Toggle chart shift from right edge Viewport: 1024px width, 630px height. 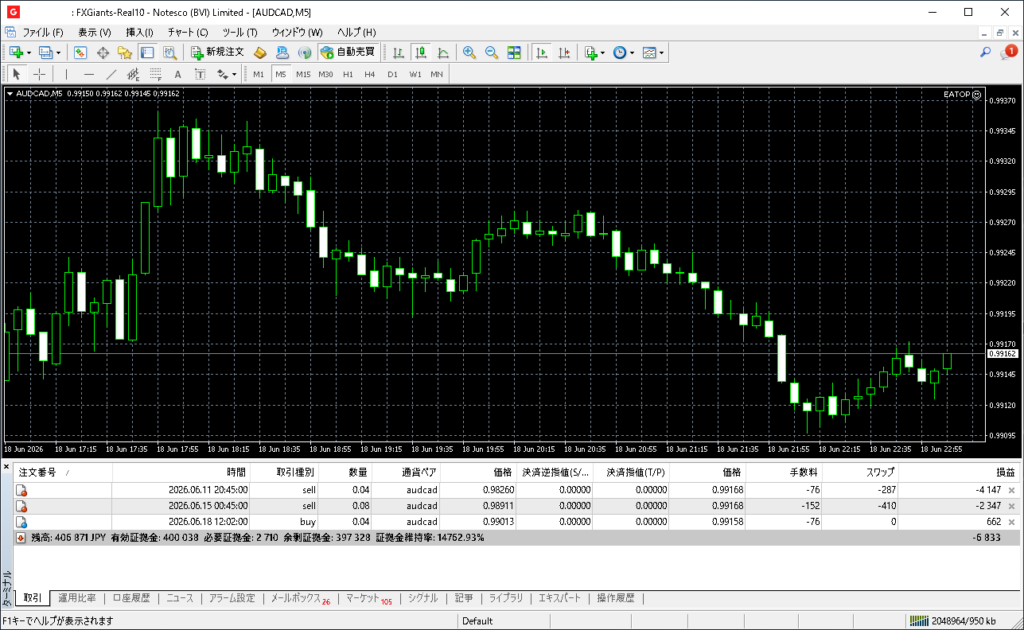click(564, 53)
